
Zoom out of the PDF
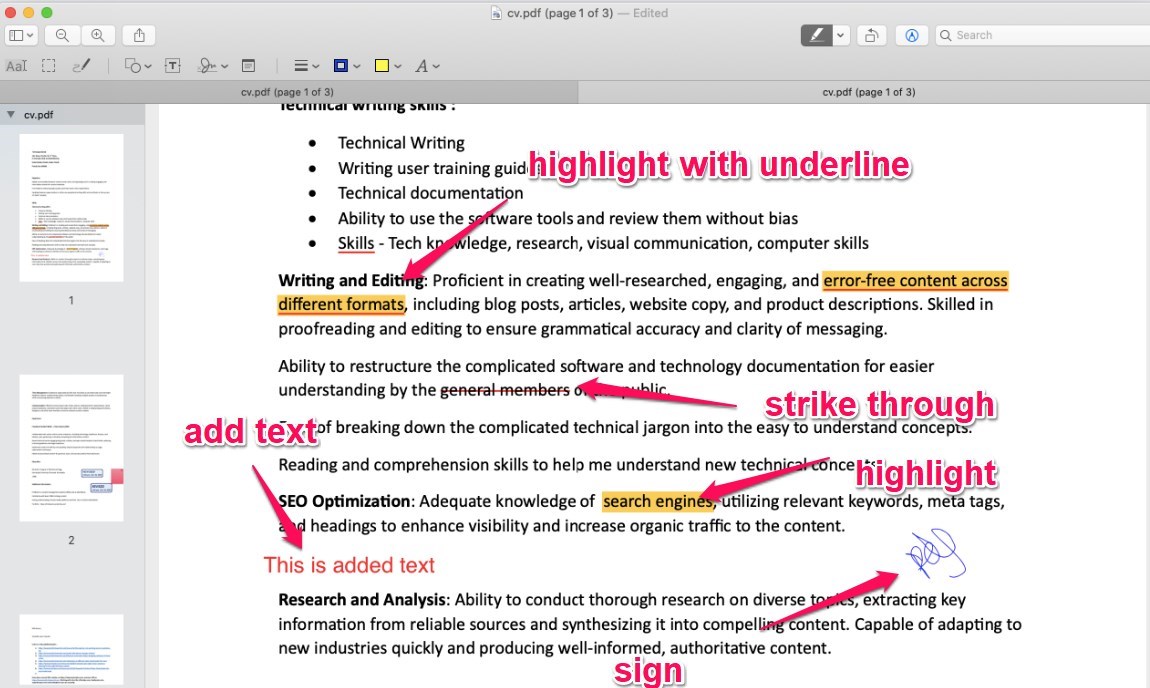coord(60,34)
